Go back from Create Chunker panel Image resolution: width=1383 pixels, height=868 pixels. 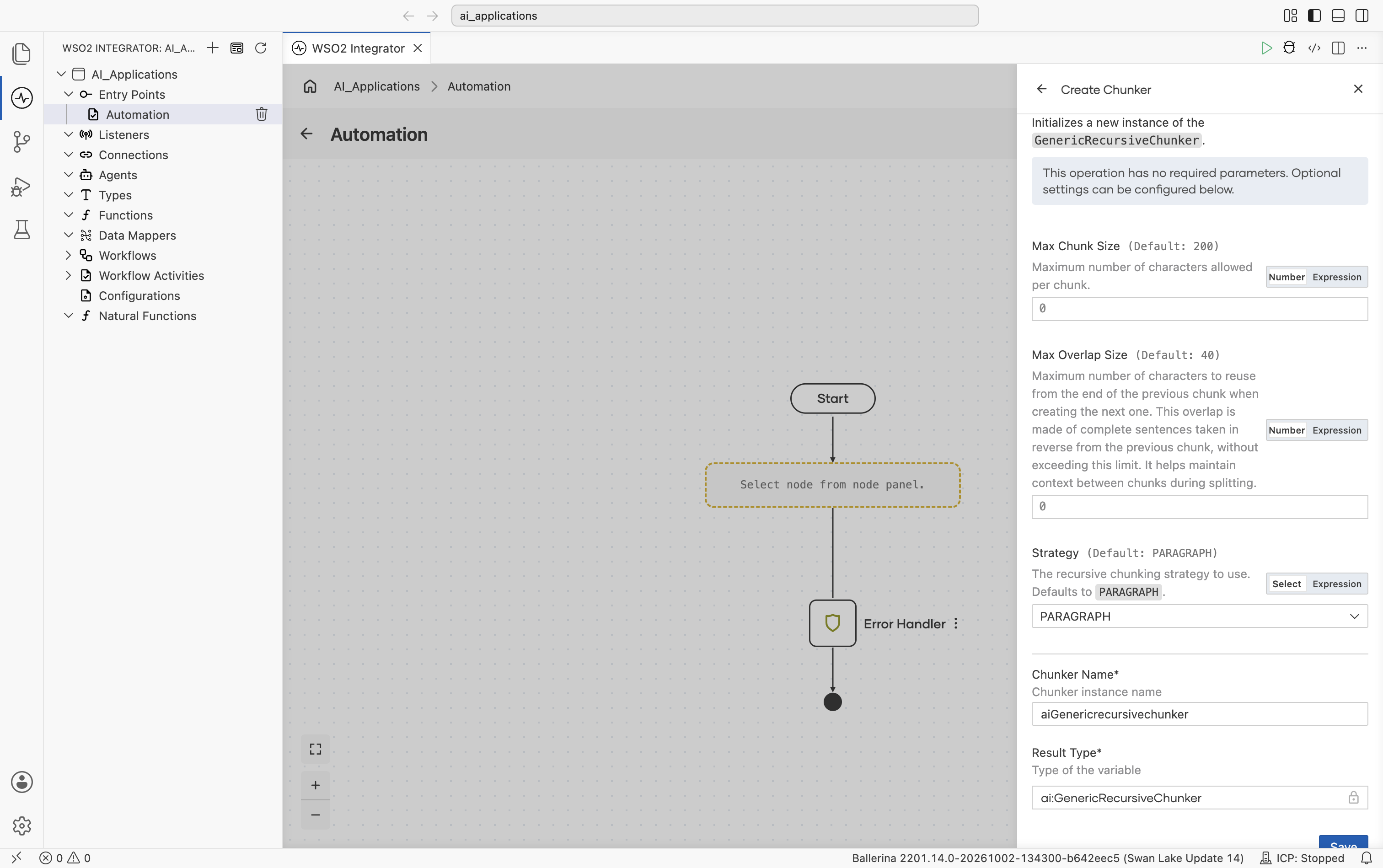tap(1042, 89)
